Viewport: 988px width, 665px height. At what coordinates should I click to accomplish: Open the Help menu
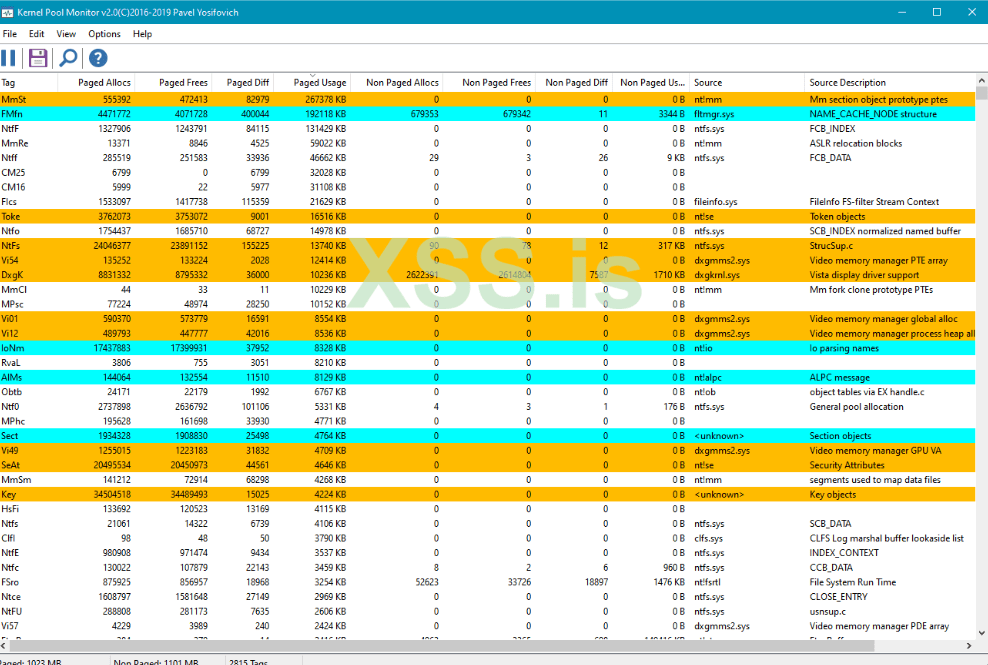(x=142, y=34)
